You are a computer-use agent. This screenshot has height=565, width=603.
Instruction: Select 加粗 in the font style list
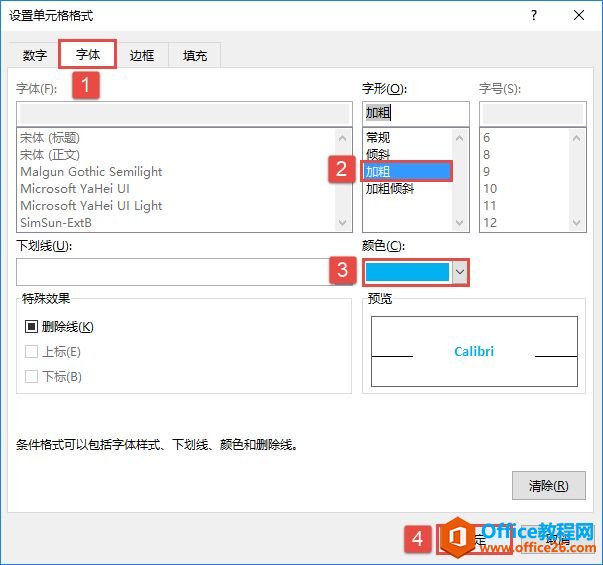pos(407,171)
